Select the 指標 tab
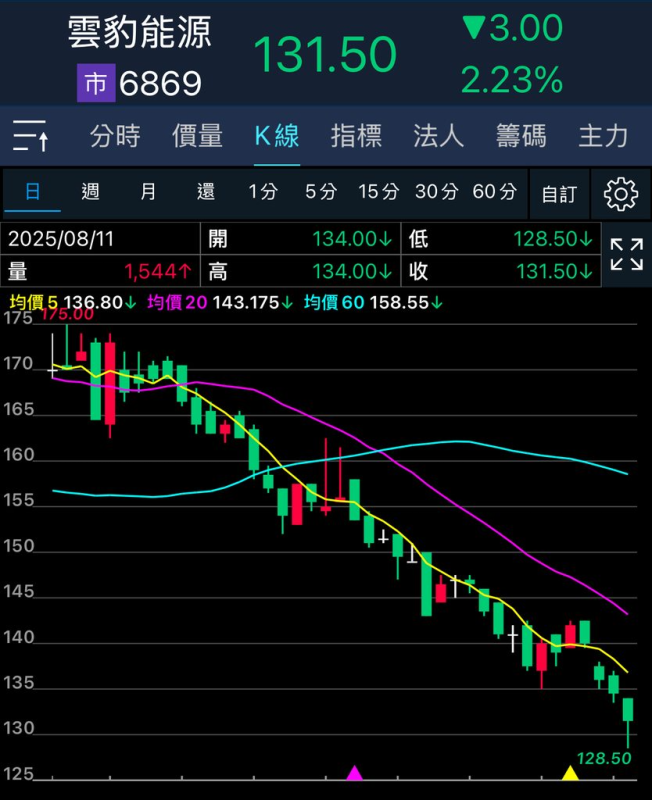Image resolution: width=652 pixels, height=800 pixels. tap(356, 136)
